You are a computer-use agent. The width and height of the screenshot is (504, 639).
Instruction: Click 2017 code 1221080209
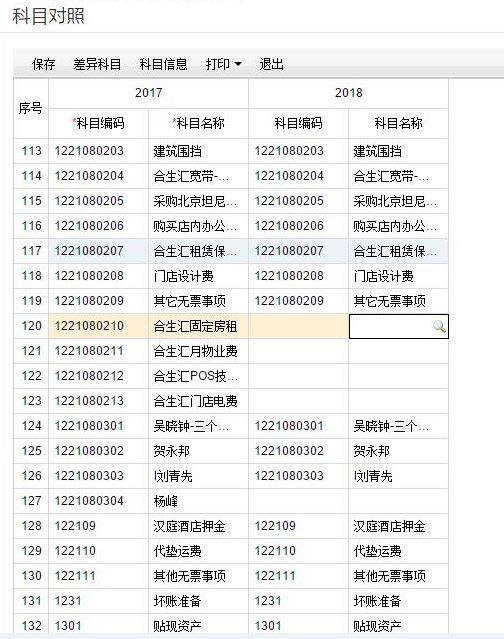89,301
